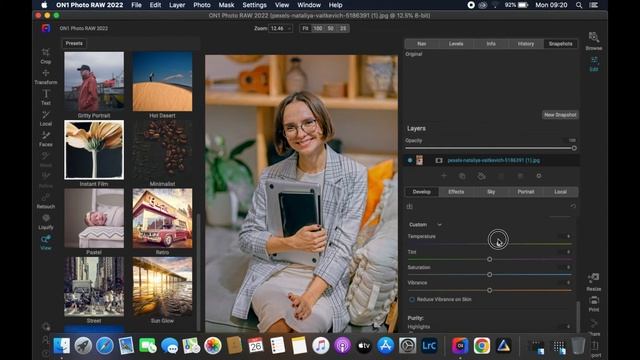Click the duplicate layer icon
640x360 pixels.
pos(462,176)
